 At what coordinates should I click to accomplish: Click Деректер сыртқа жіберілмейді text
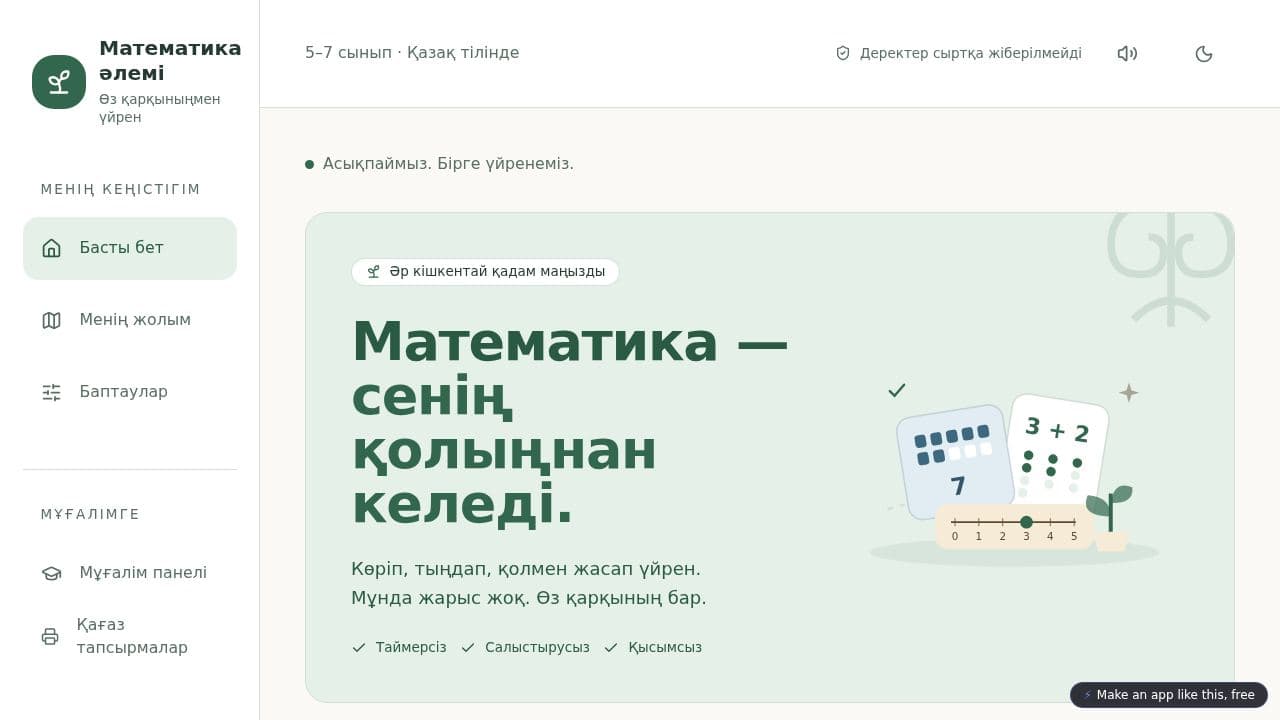pyautogui.click(x=971, y=53)
